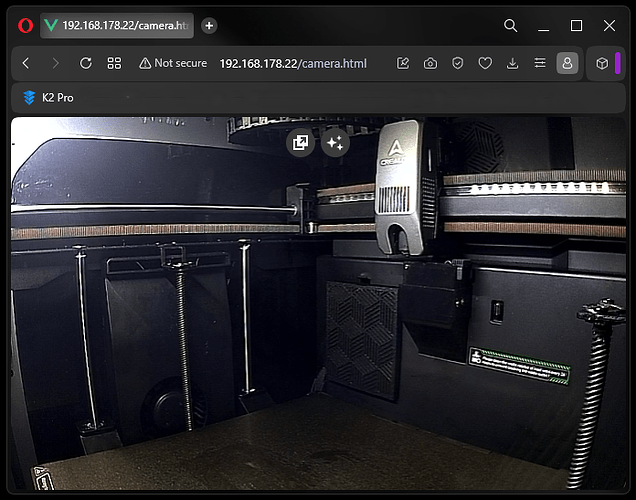Open the downloads panel
636x500 pixels.
click(x=513, y=63)
